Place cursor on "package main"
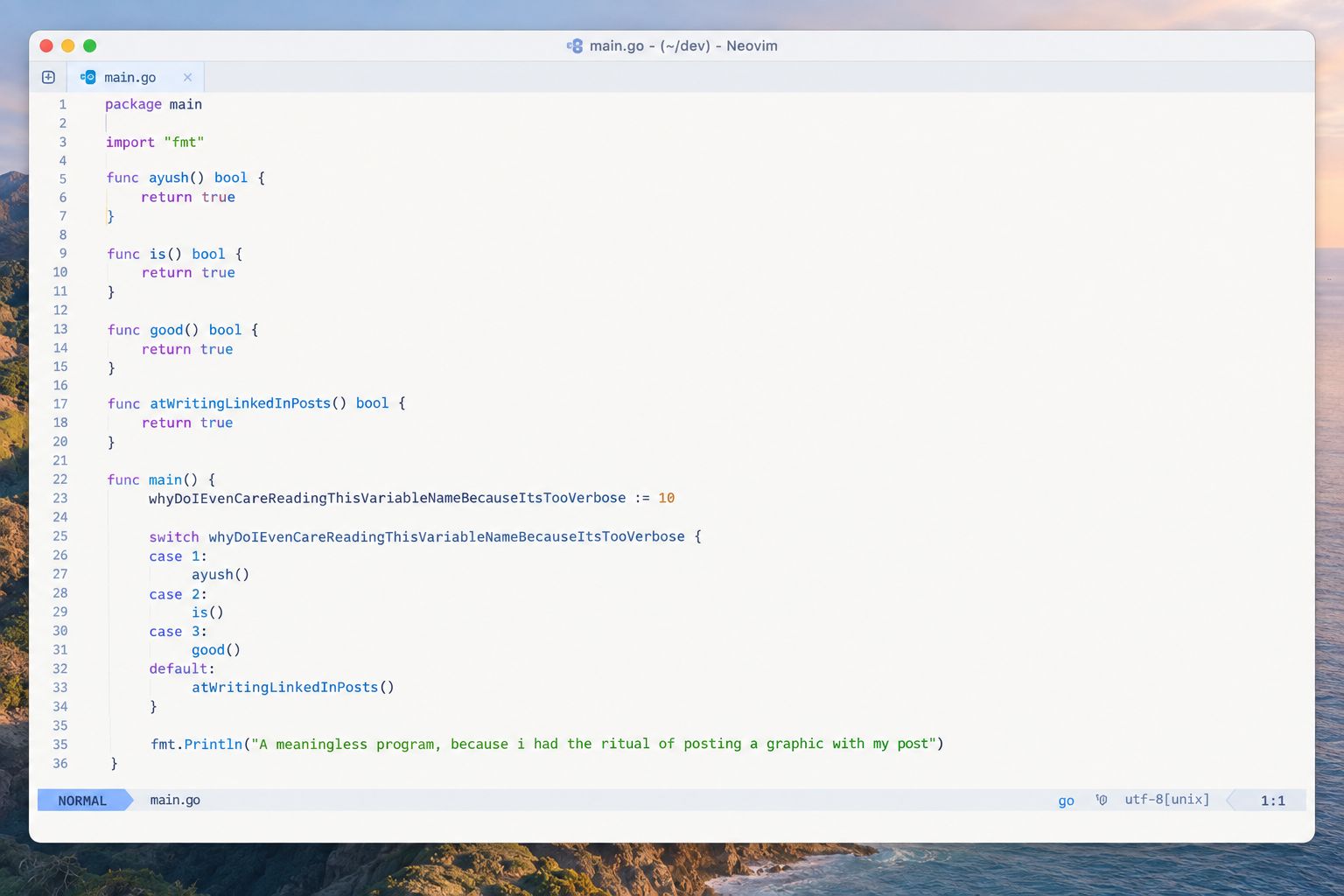1344x896 pixels. click(x=154, y=104)
